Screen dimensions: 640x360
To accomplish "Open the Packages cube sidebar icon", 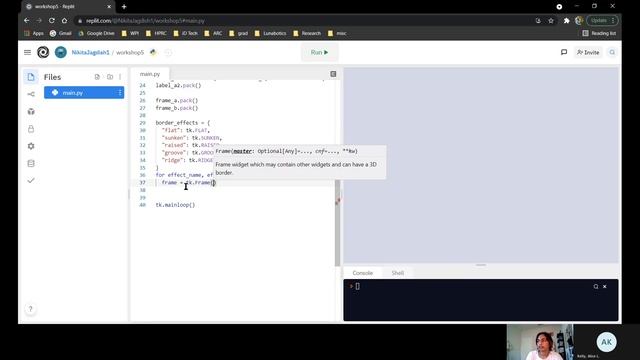I will click(31, 111).
